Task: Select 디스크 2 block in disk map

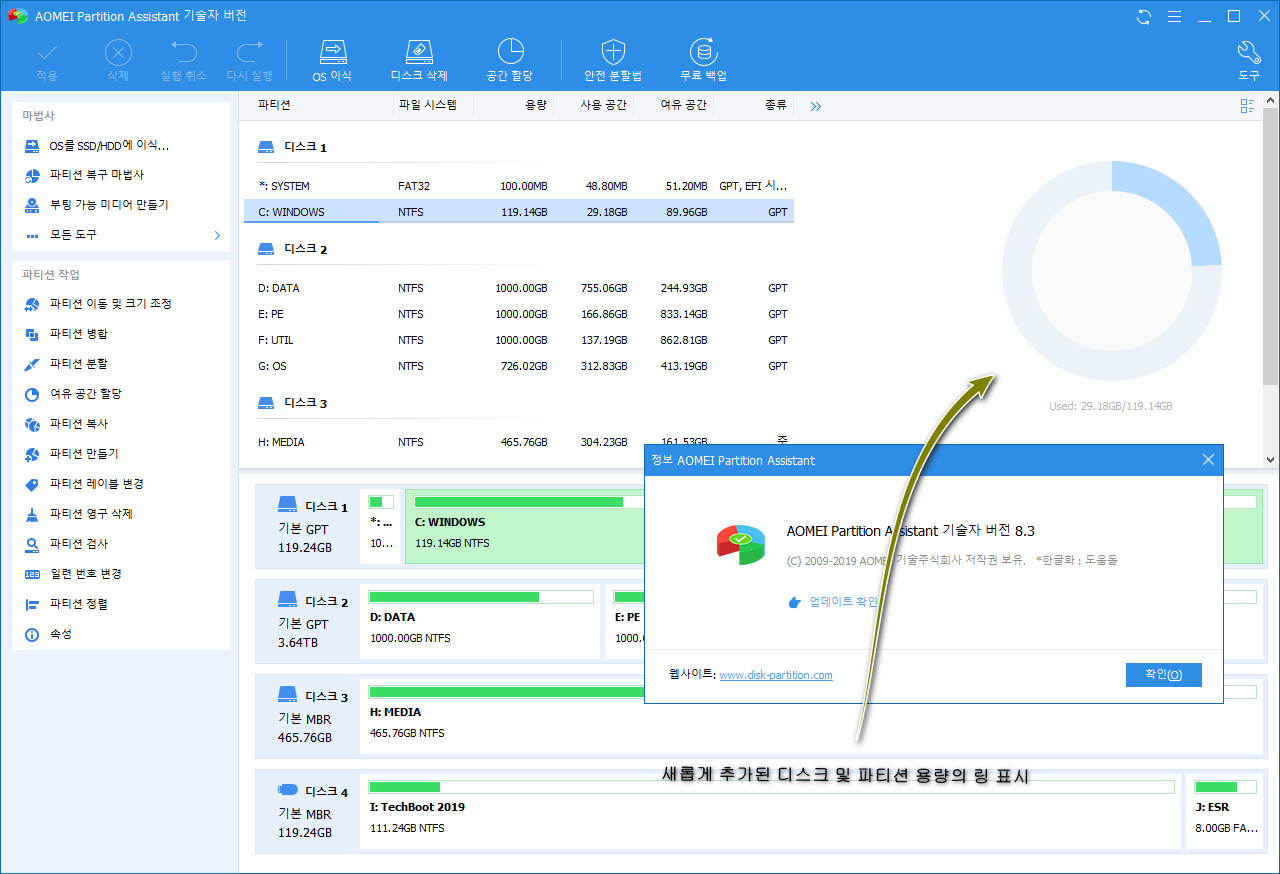Action: [x=308, y=622]
